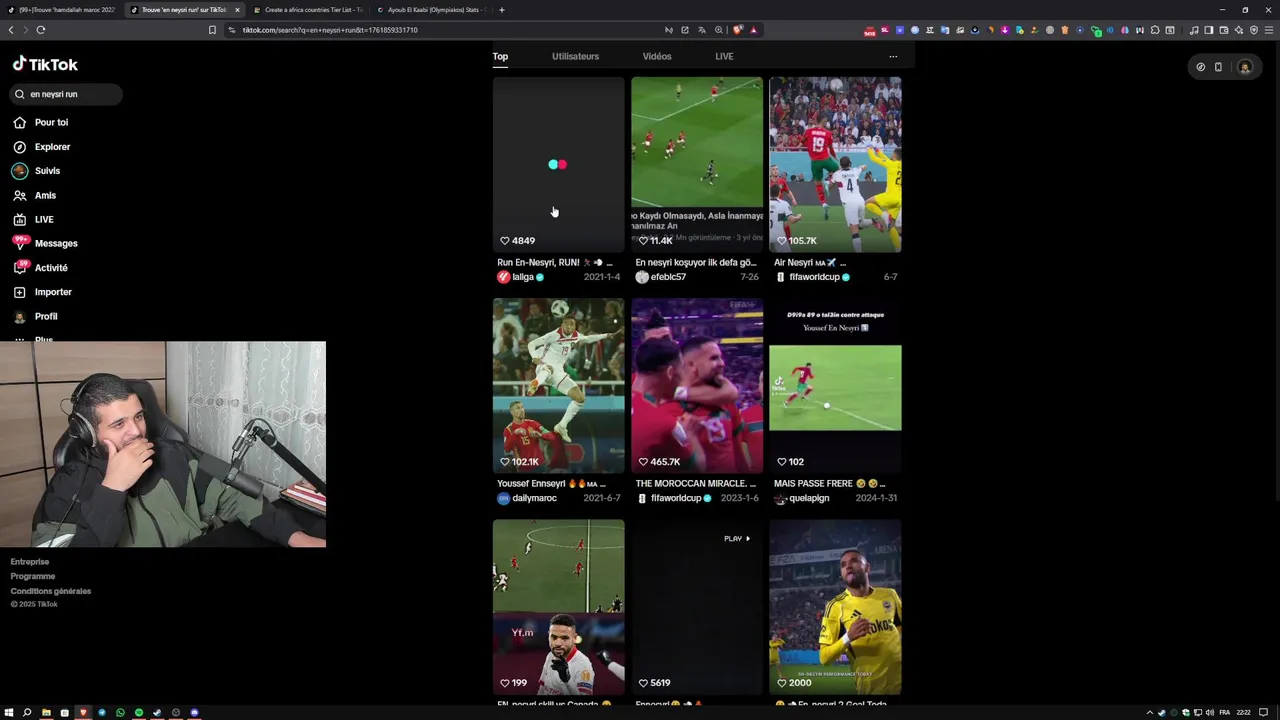Open the Importer upload page

pyautogui.click(x=43, y=292)
